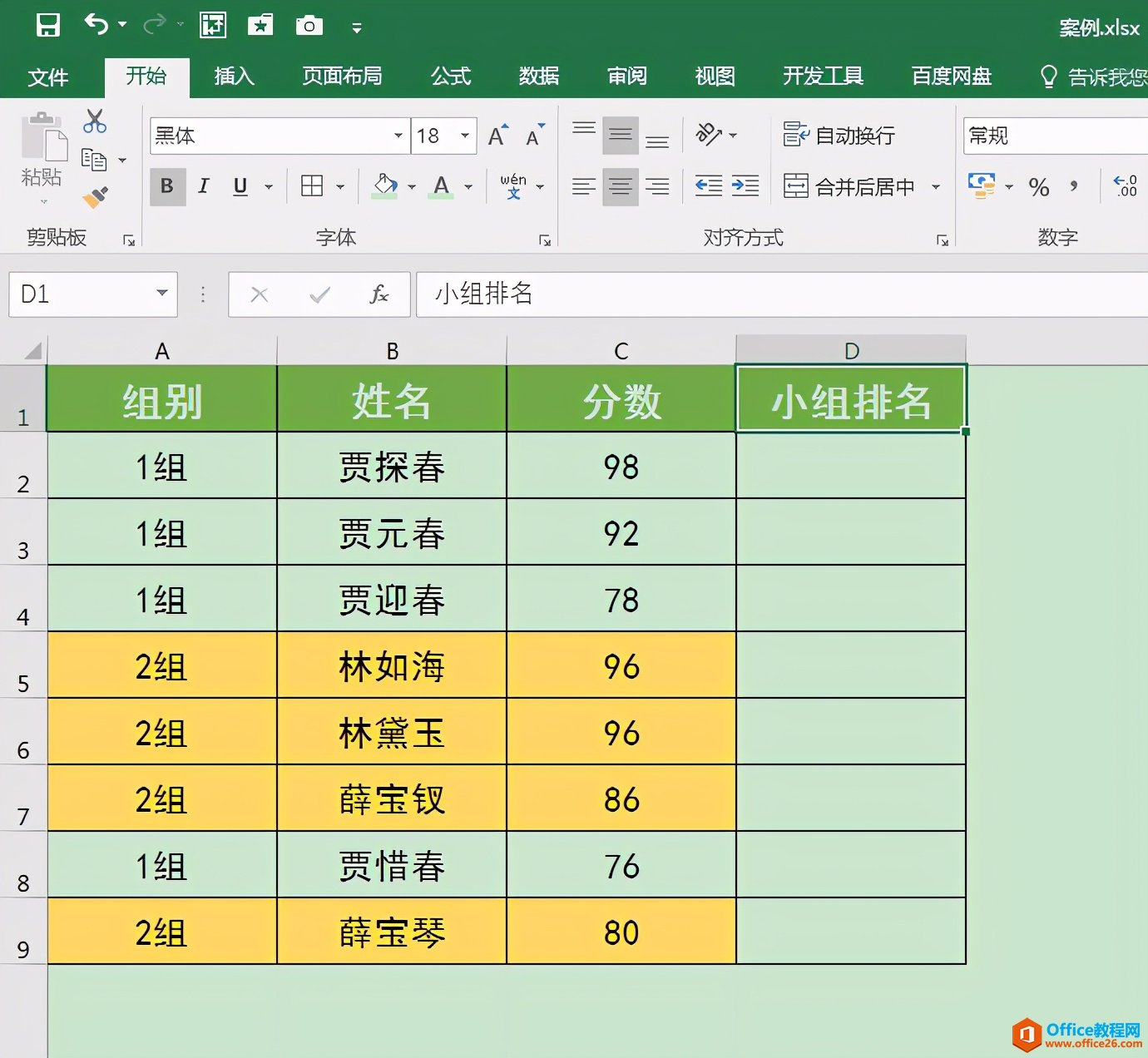Switch to the 插入 tab
Screen dimensions: 1148x1058
click(234, 77)
